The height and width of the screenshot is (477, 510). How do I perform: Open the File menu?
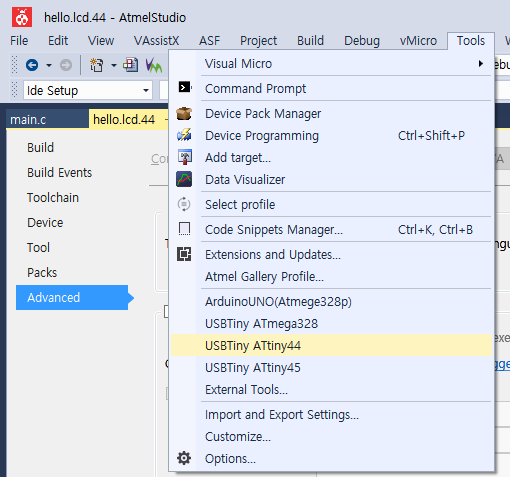click(19, 41)
